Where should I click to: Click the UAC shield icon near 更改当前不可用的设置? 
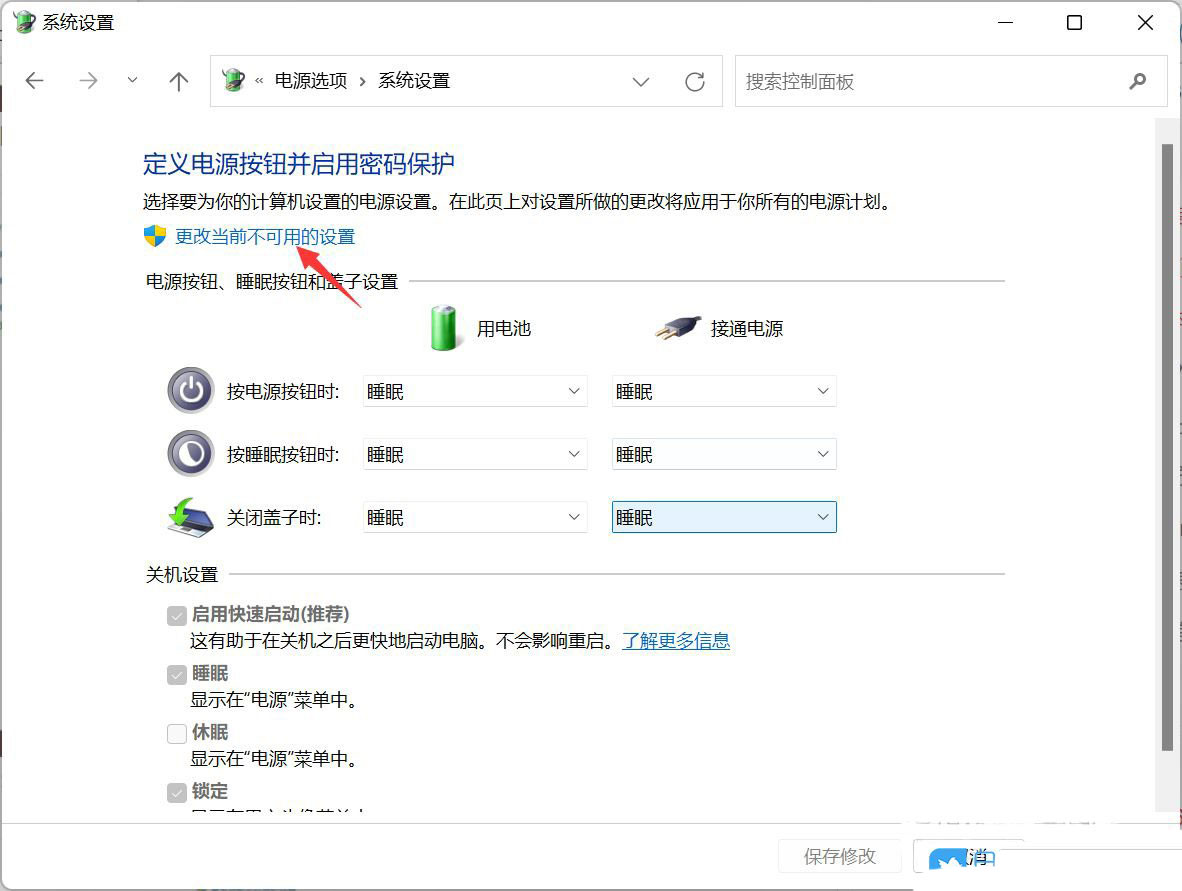(x=152, y=236)
